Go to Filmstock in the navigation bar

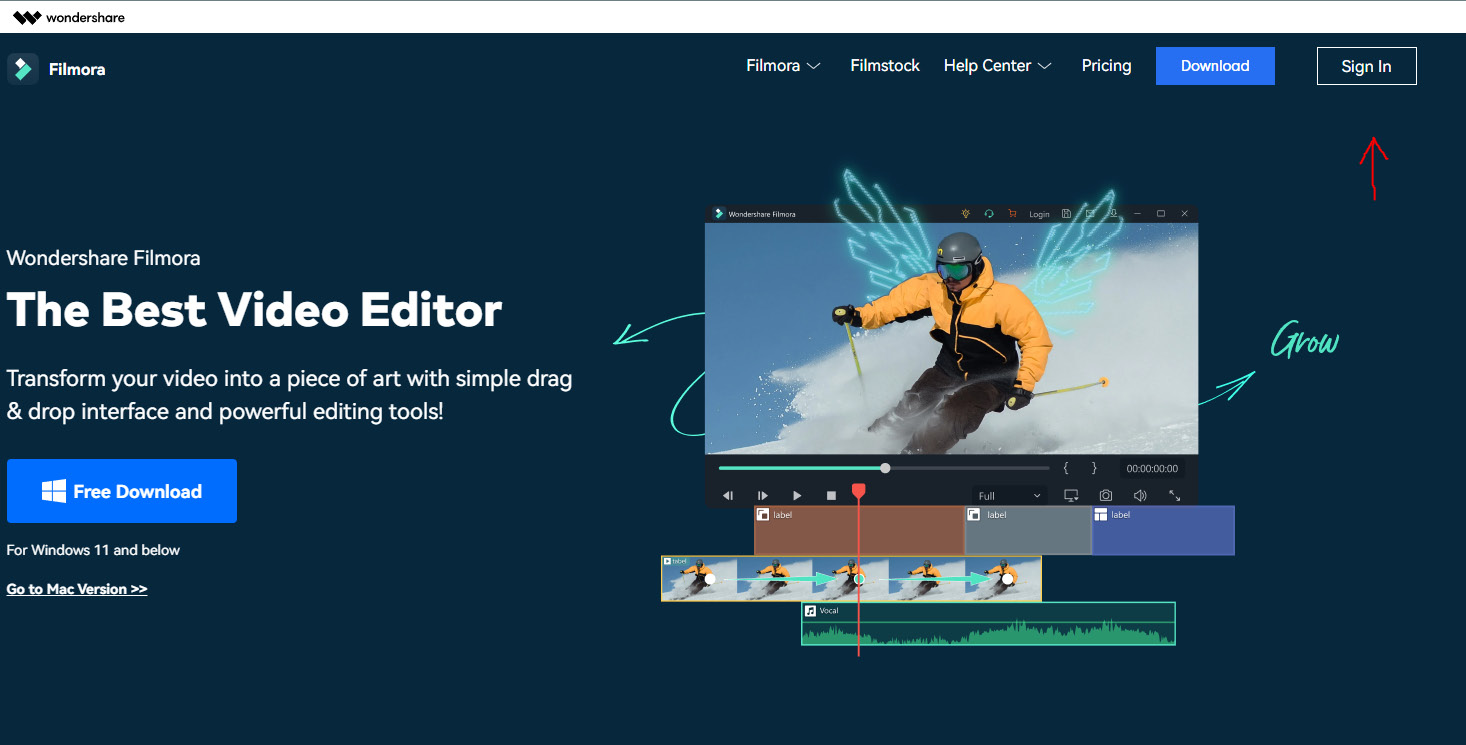(885, 66)
